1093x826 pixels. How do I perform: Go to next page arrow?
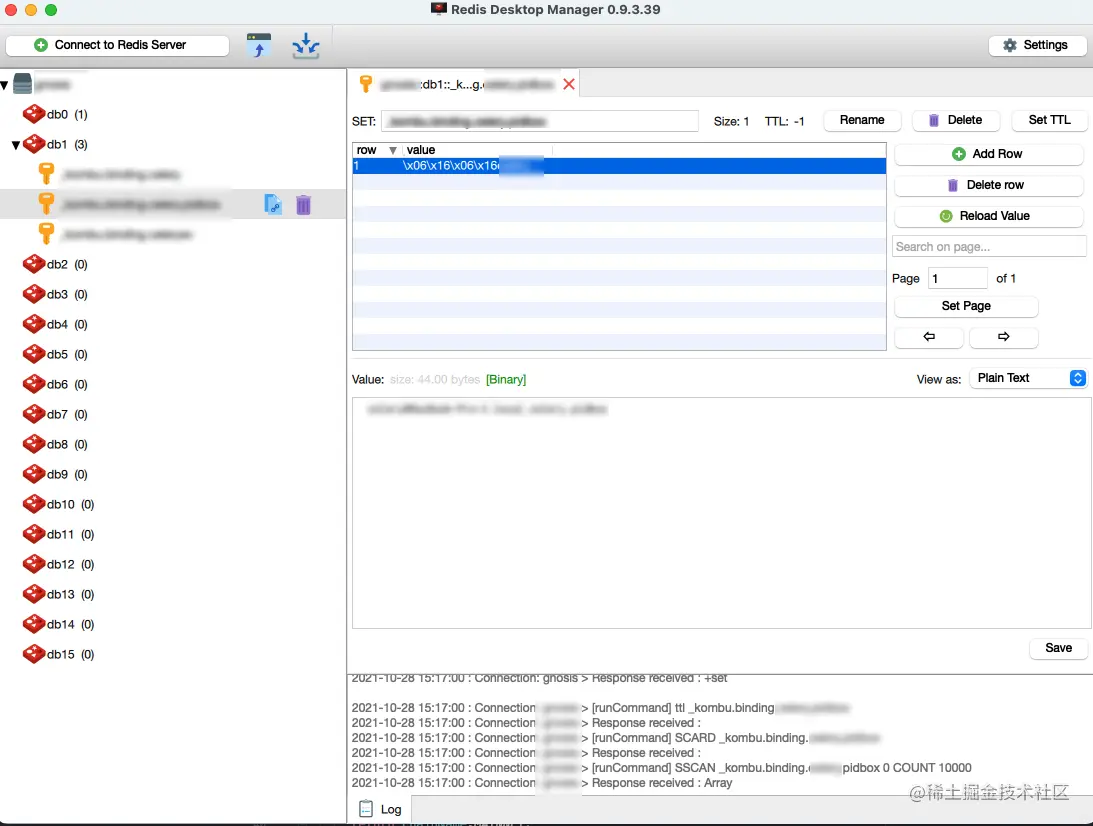pyautogui.click(x=1004, y=337)
